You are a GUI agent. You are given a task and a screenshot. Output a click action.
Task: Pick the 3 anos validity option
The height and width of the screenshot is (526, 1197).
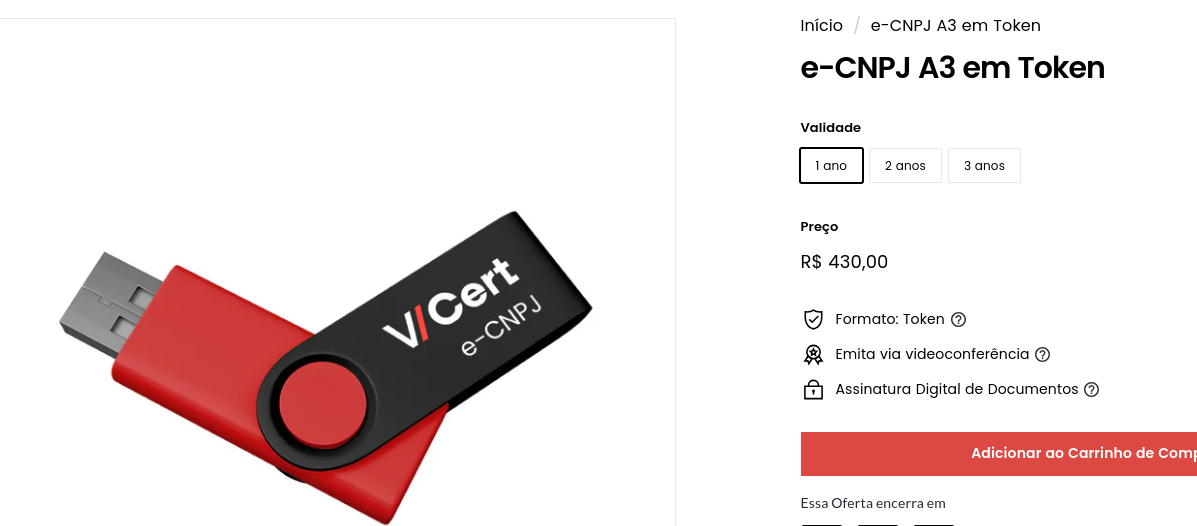pos(984,166)
